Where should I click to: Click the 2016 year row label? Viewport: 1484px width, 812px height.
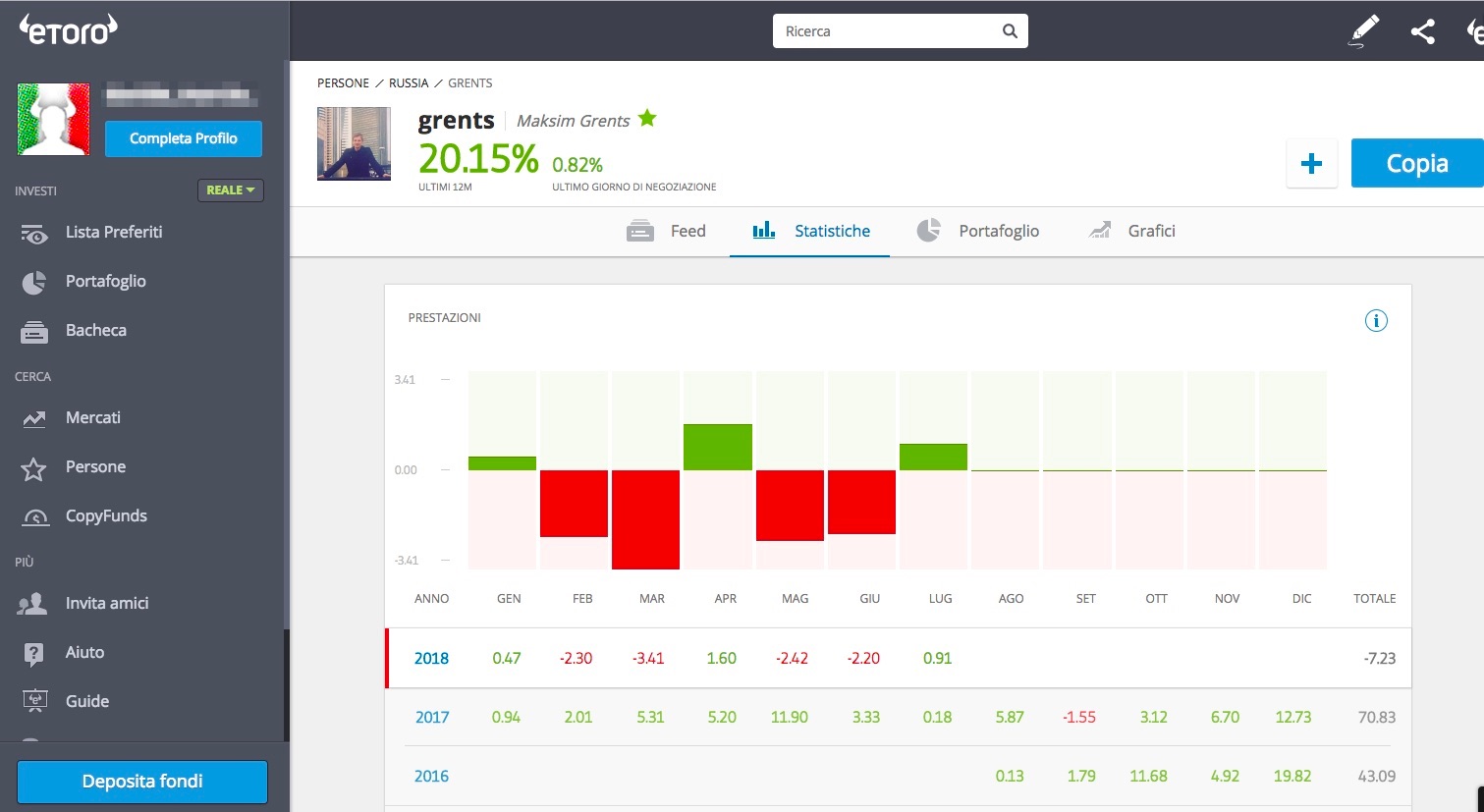point(431,777)
